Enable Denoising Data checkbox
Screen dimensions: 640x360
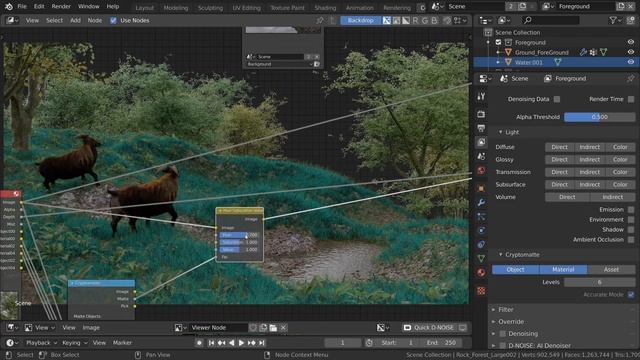coord(557,99)
